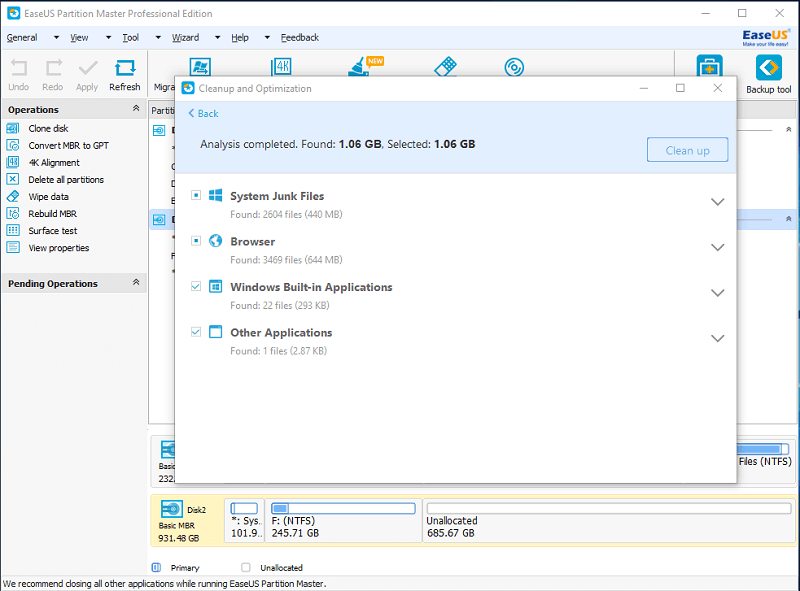The height and width of the screenshot is (591, 800).
Task: Expand Windows Built-in Applications chevron
Action: (x=717, y=293)
